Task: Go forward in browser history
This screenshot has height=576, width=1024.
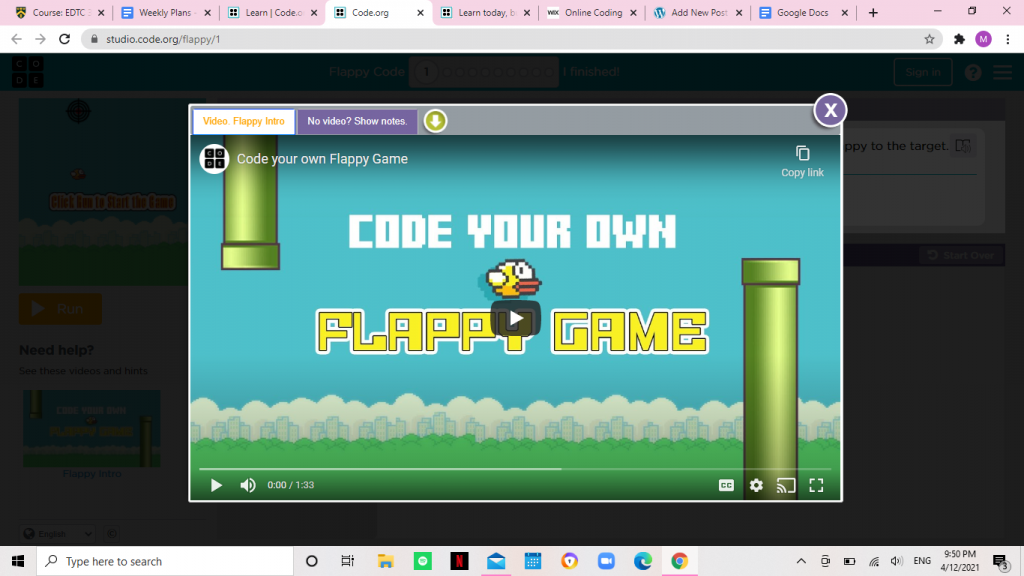Action: click(x=40, y=39)
